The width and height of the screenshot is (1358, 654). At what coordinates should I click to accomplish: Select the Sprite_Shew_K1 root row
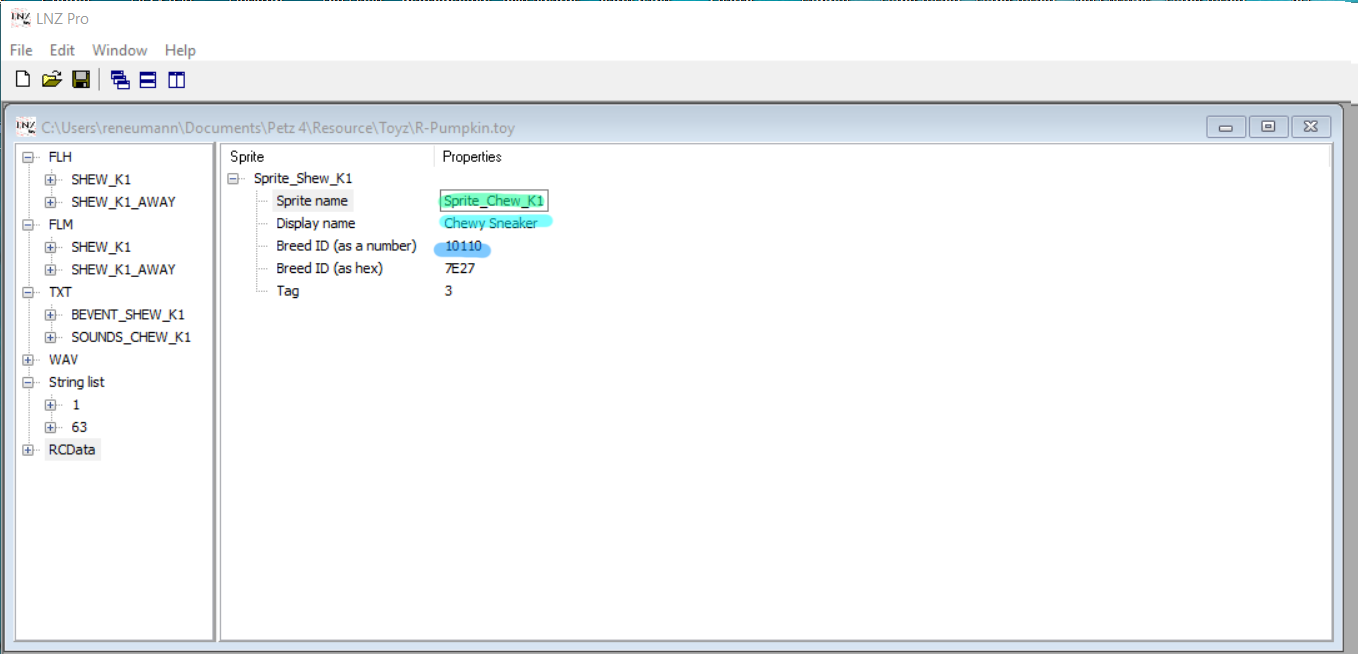tap(303, 179)
